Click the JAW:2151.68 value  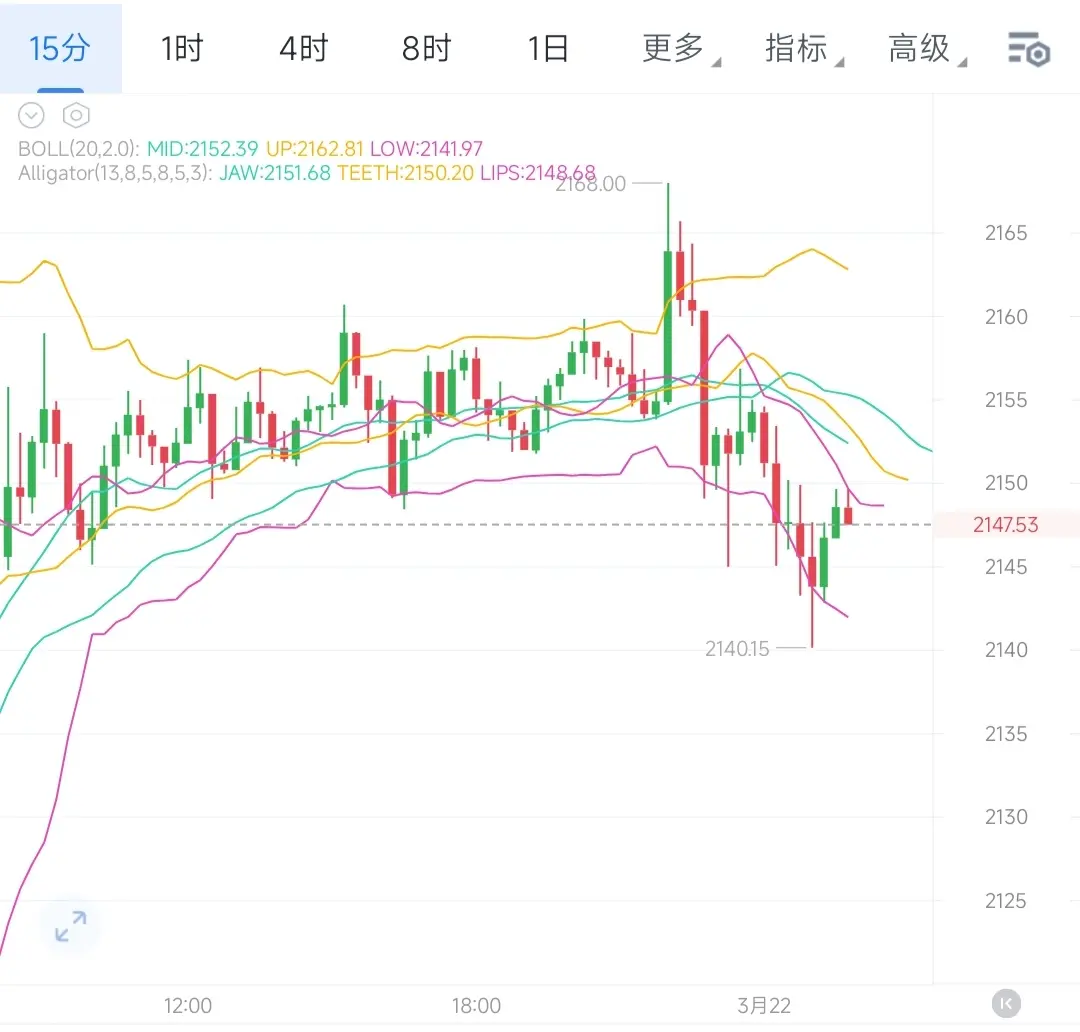point(275,173)
